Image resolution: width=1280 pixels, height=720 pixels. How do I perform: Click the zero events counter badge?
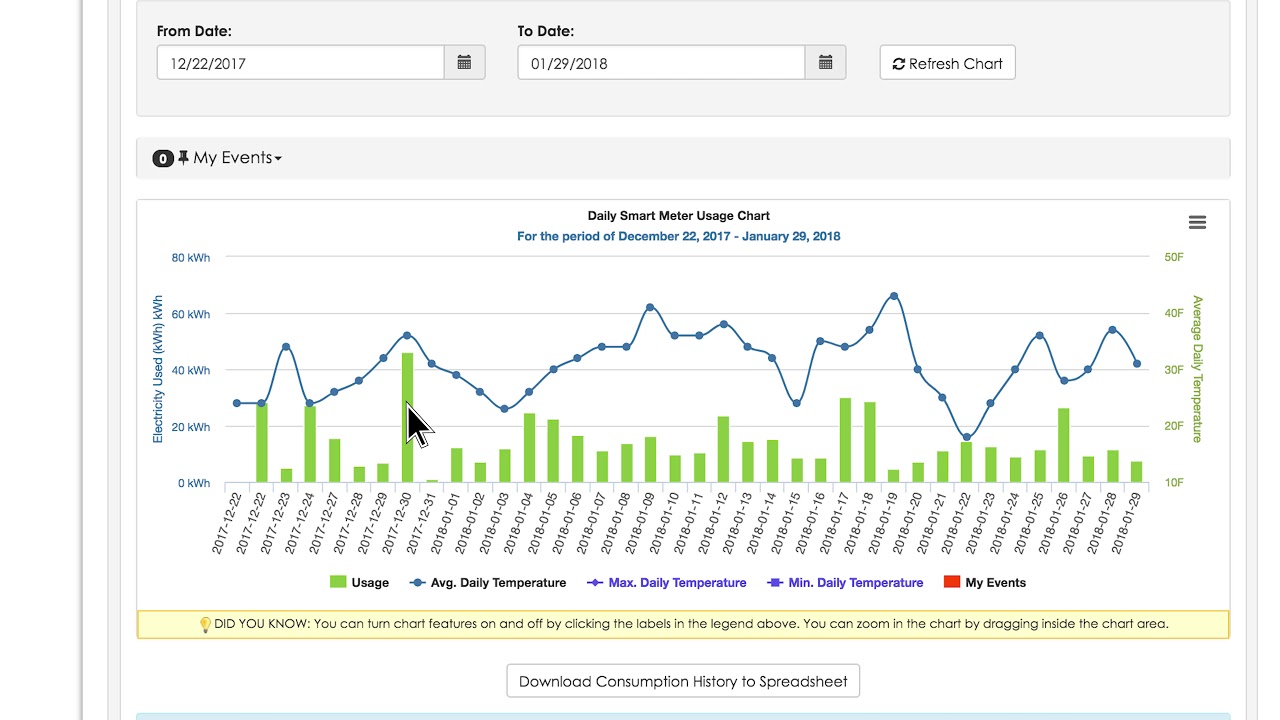click(x=163, y=158)
